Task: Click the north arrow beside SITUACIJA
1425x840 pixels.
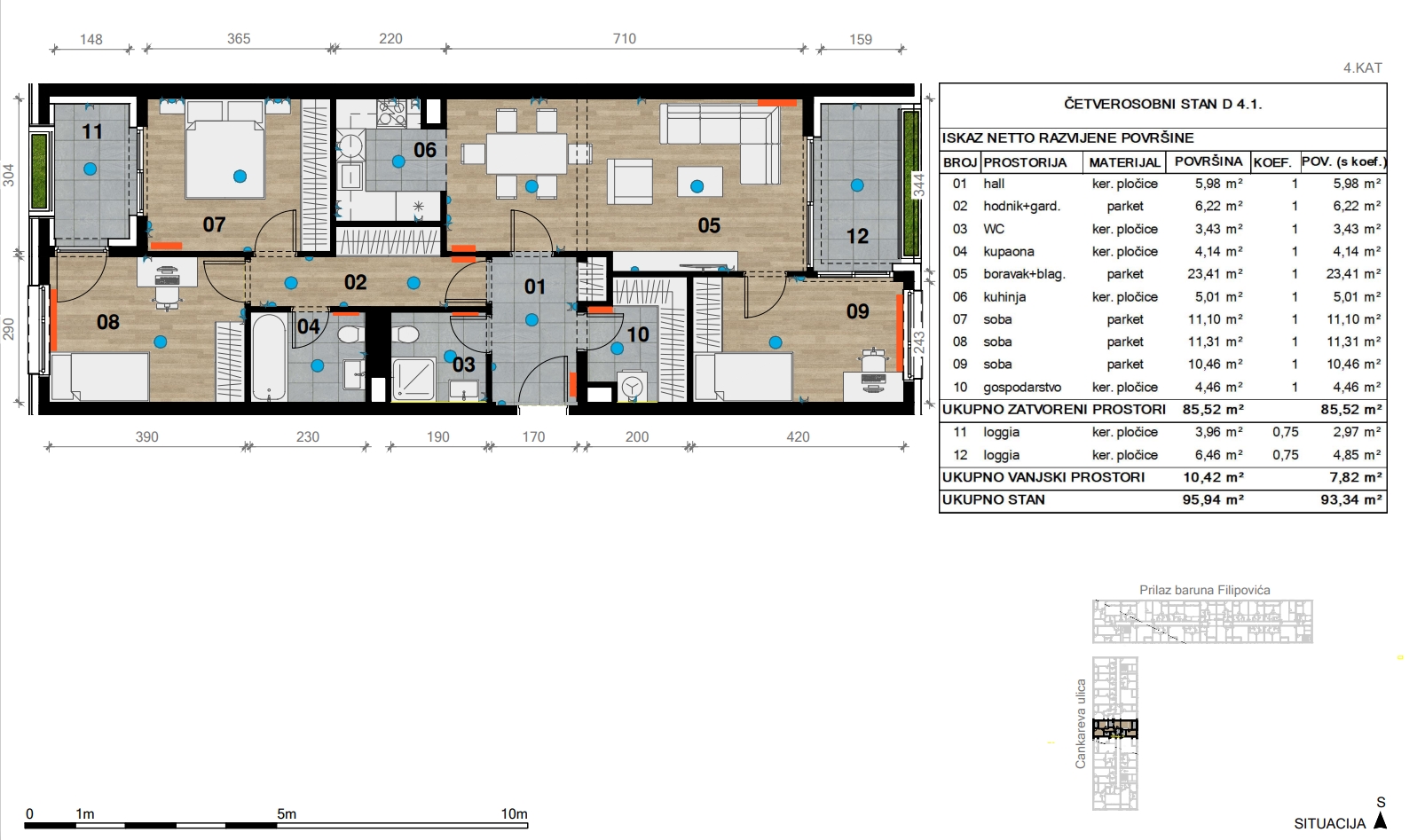Action: point(1380,820)
